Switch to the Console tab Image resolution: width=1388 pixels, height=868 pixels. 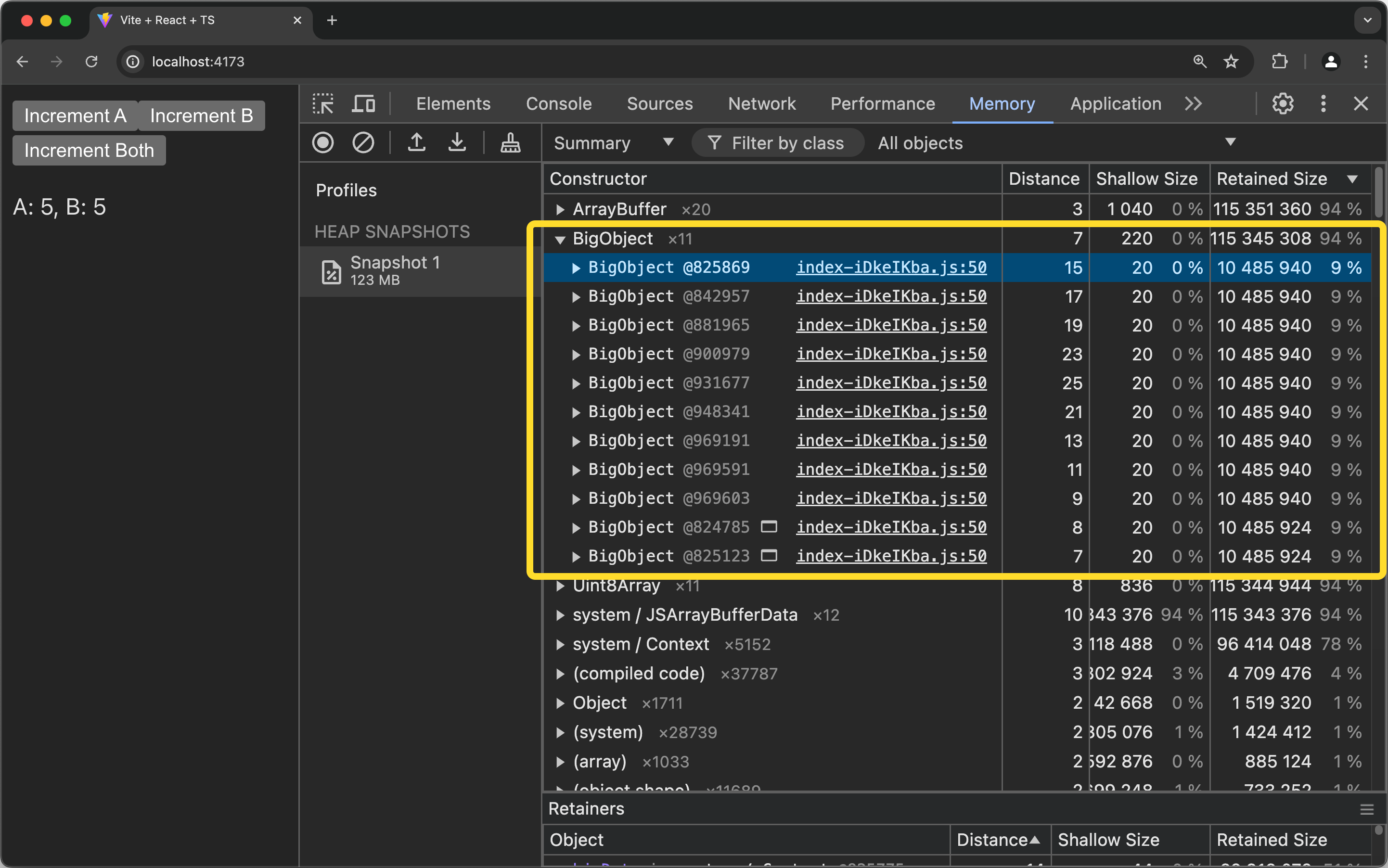click(559, 104)
